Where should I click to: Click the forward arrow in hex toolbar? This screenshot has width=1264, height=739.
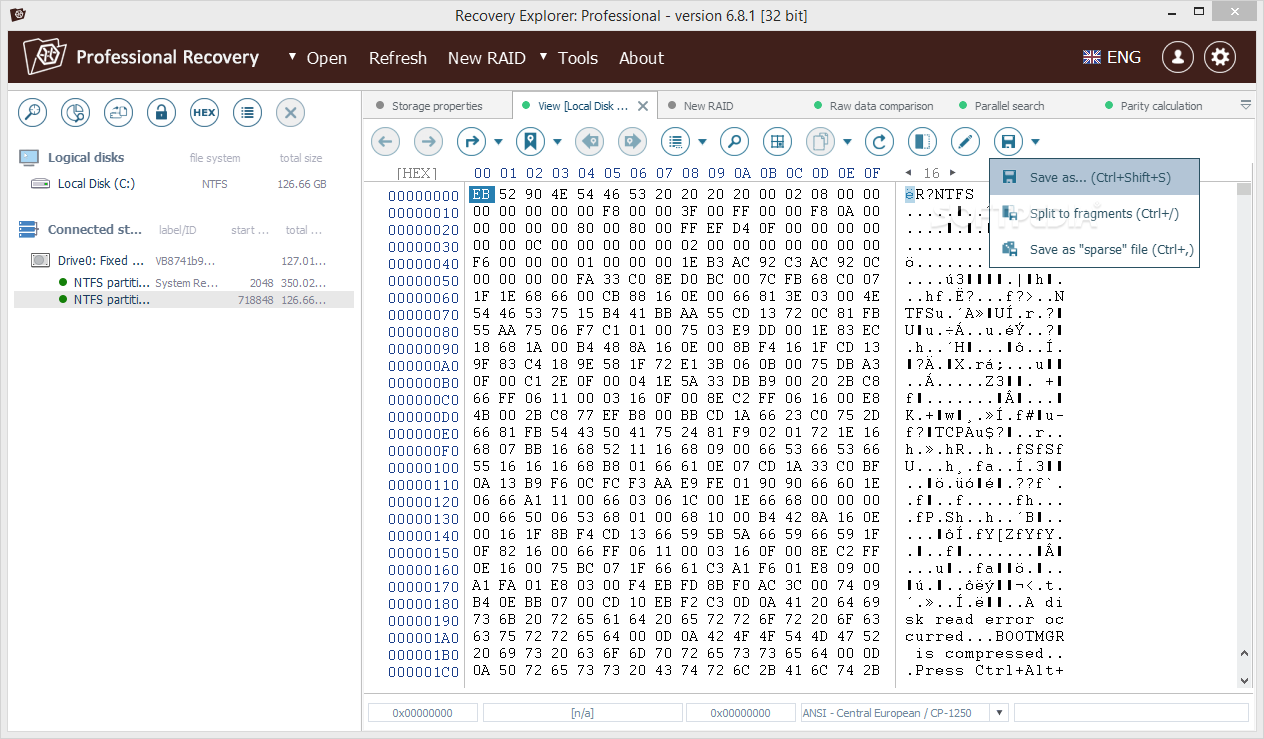click(428, 142)
